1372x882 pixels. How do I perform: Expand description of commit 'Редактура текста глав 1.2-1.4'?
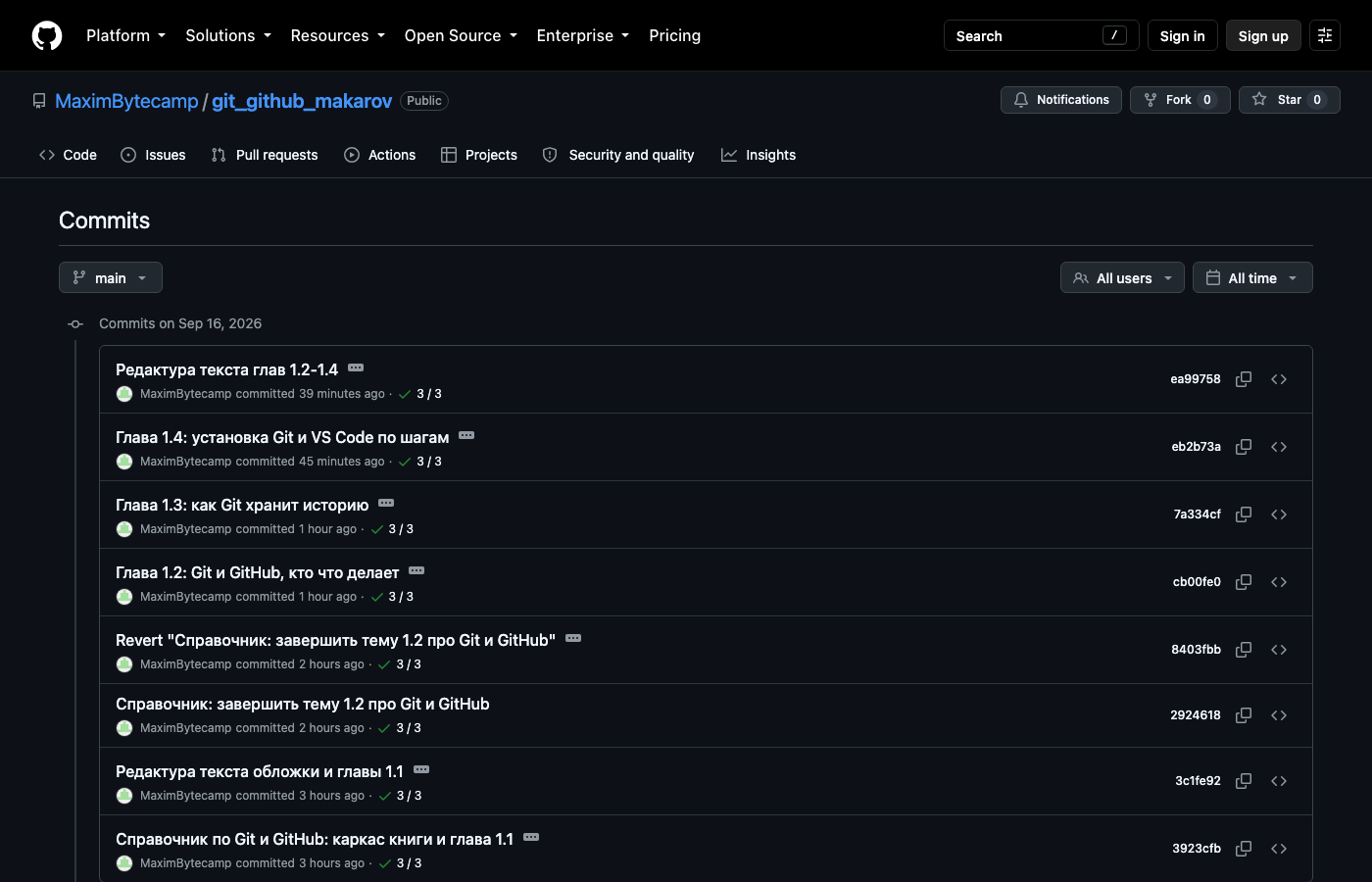pos(356,368)
